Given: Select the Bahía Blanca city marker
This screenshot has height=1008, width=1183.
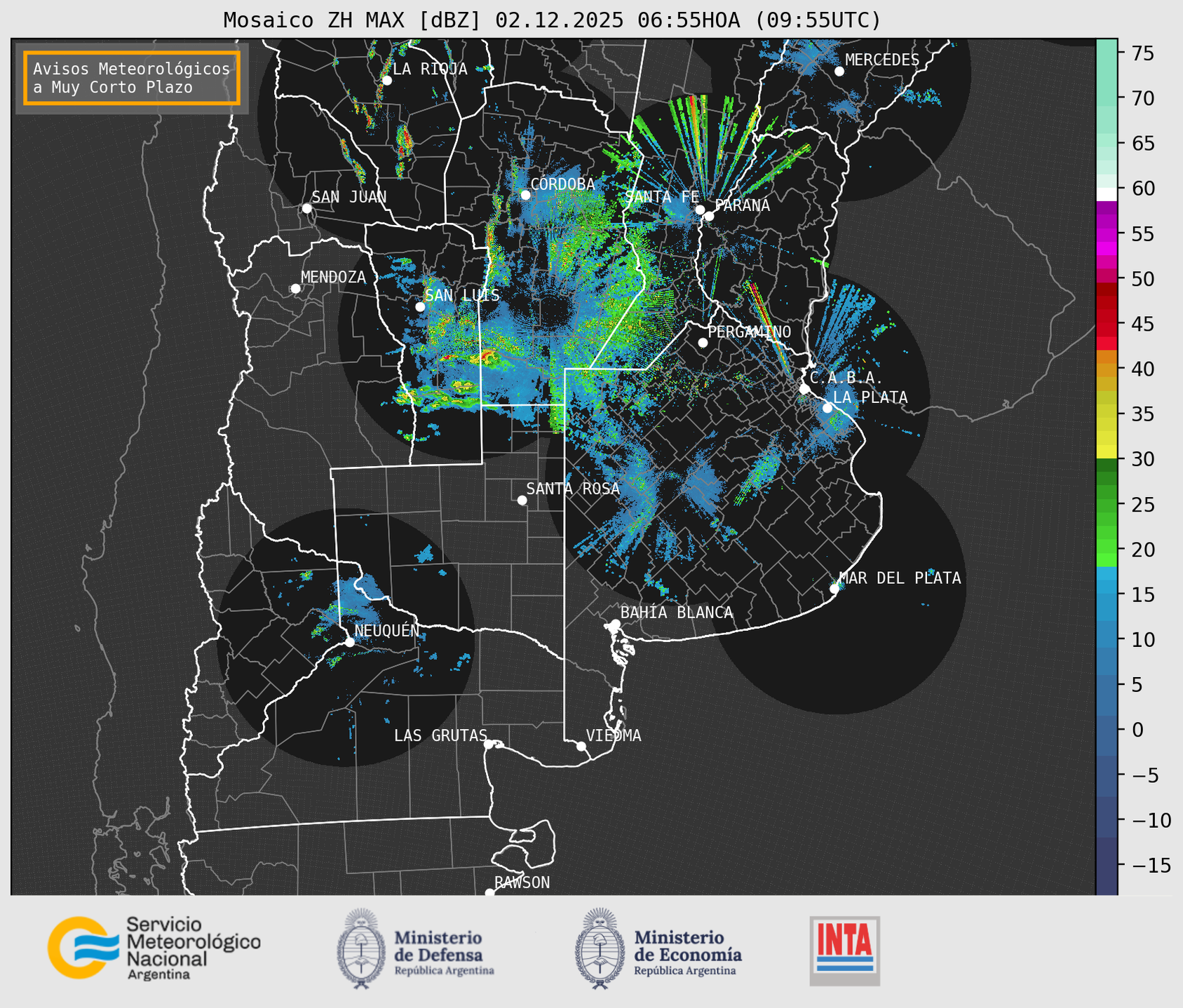Looking at the screenshot, I should coord(615,624).
